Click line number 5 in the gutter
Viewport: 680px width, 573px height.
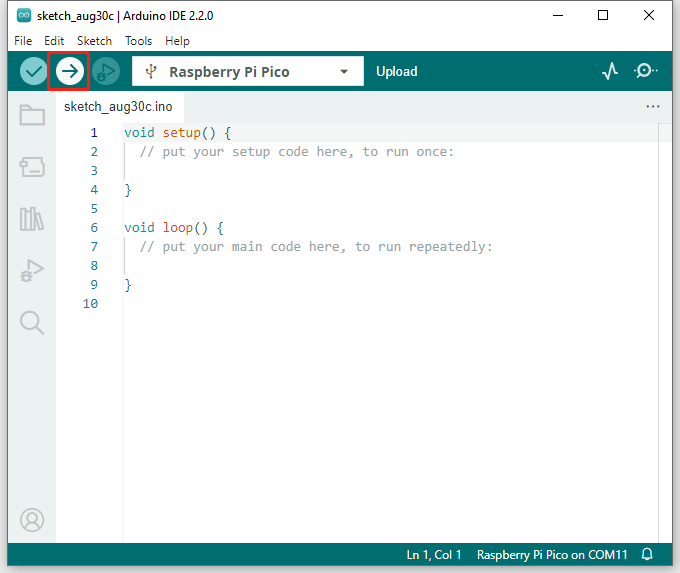pos(94,209)
